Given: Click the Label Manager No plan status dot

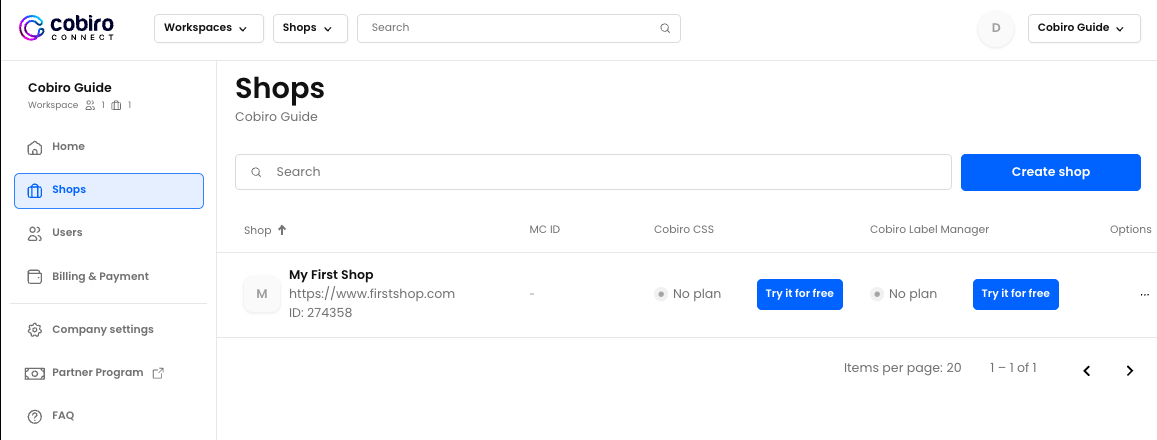Looking at the screenshot, I should 877,294.
